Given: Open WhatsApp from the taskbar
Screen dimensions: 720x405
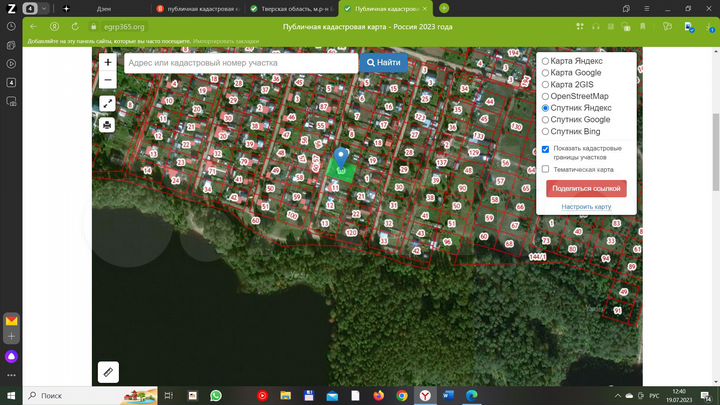Looking at the screenshot, I should (x=216, y=395).
